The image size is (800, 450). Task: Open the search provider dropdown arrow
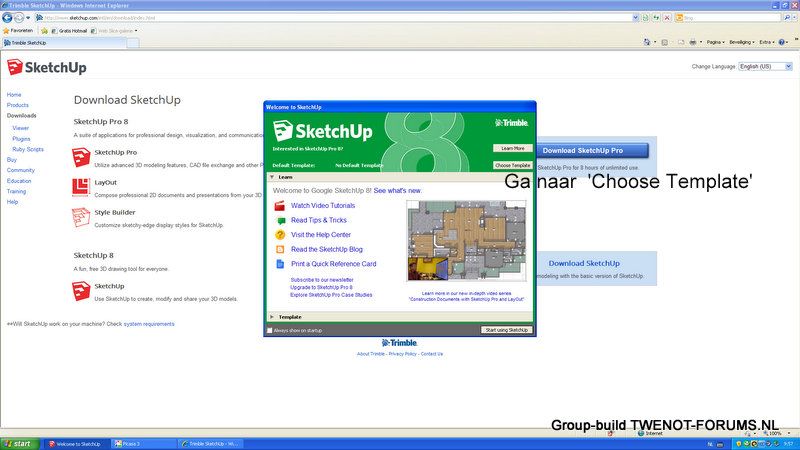tap(795, 18)
